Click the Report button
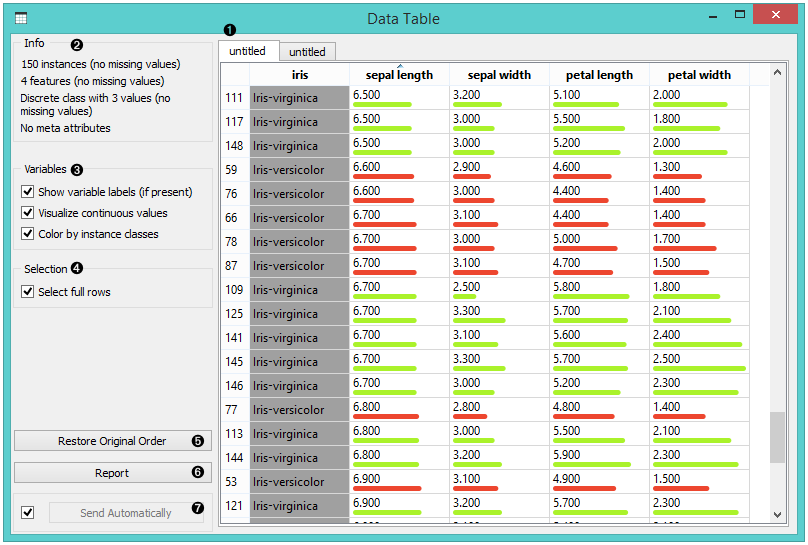808x545 pixels. [112, 473]
